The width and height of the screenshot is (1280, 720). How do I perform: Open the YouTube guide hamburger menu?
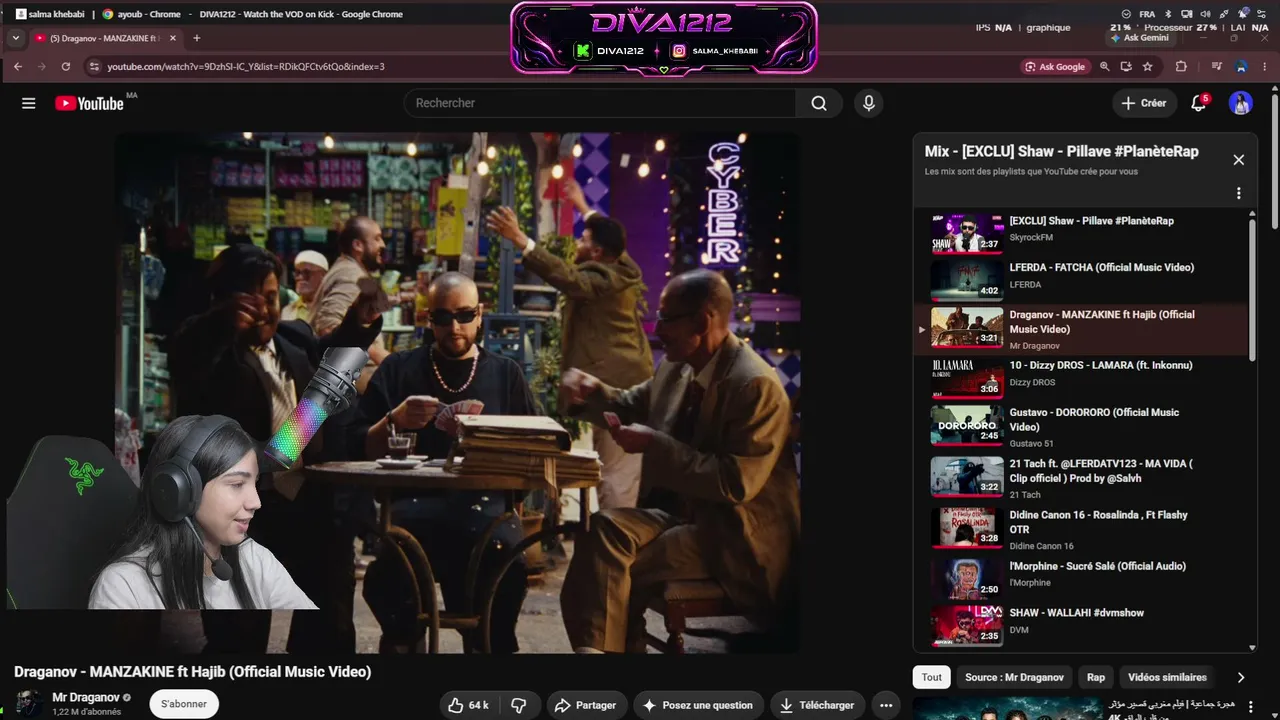[x=28, y=103]
